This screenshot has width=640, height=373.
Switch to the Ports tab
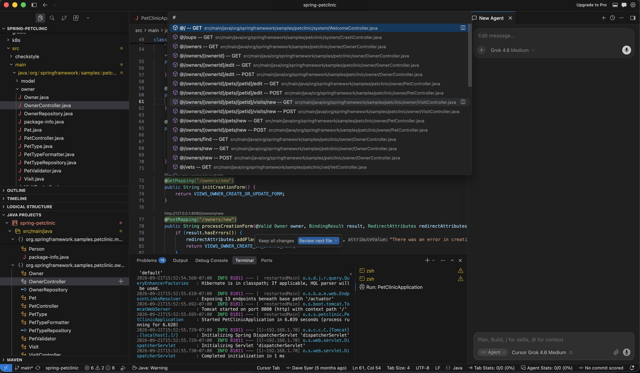[267, 260]
